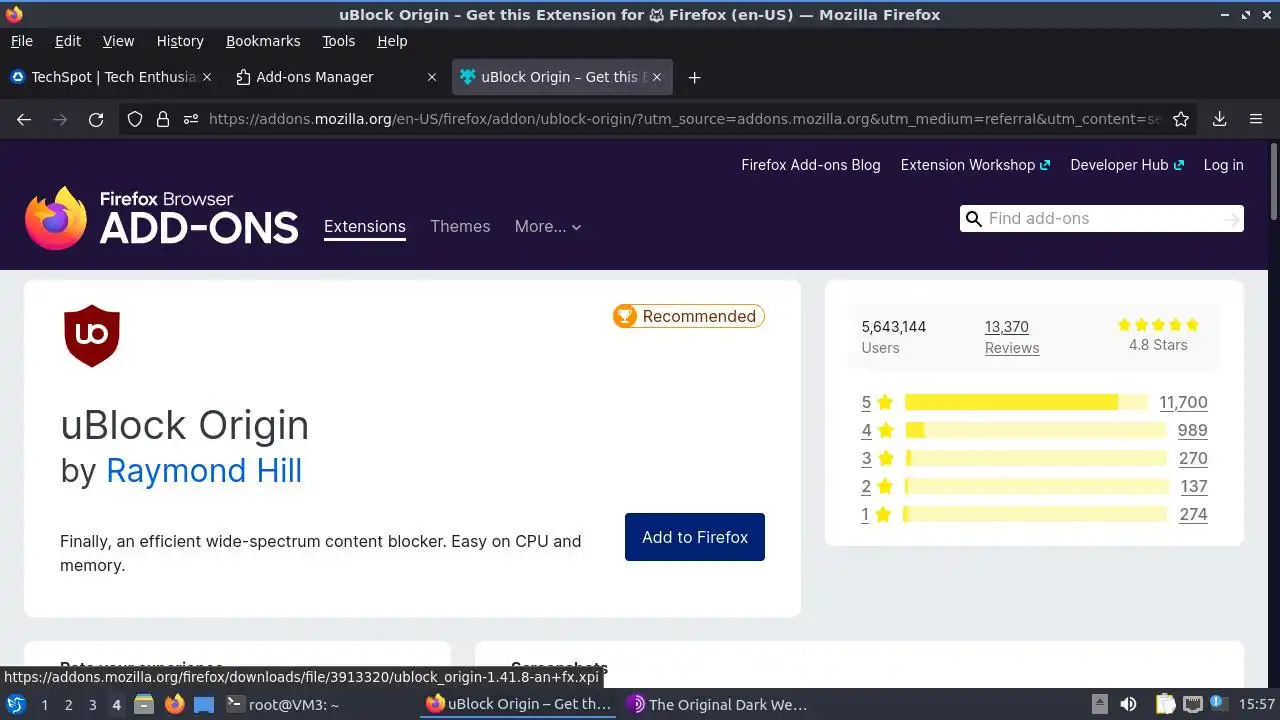Click Add to Firefox button

pos(695,537)
